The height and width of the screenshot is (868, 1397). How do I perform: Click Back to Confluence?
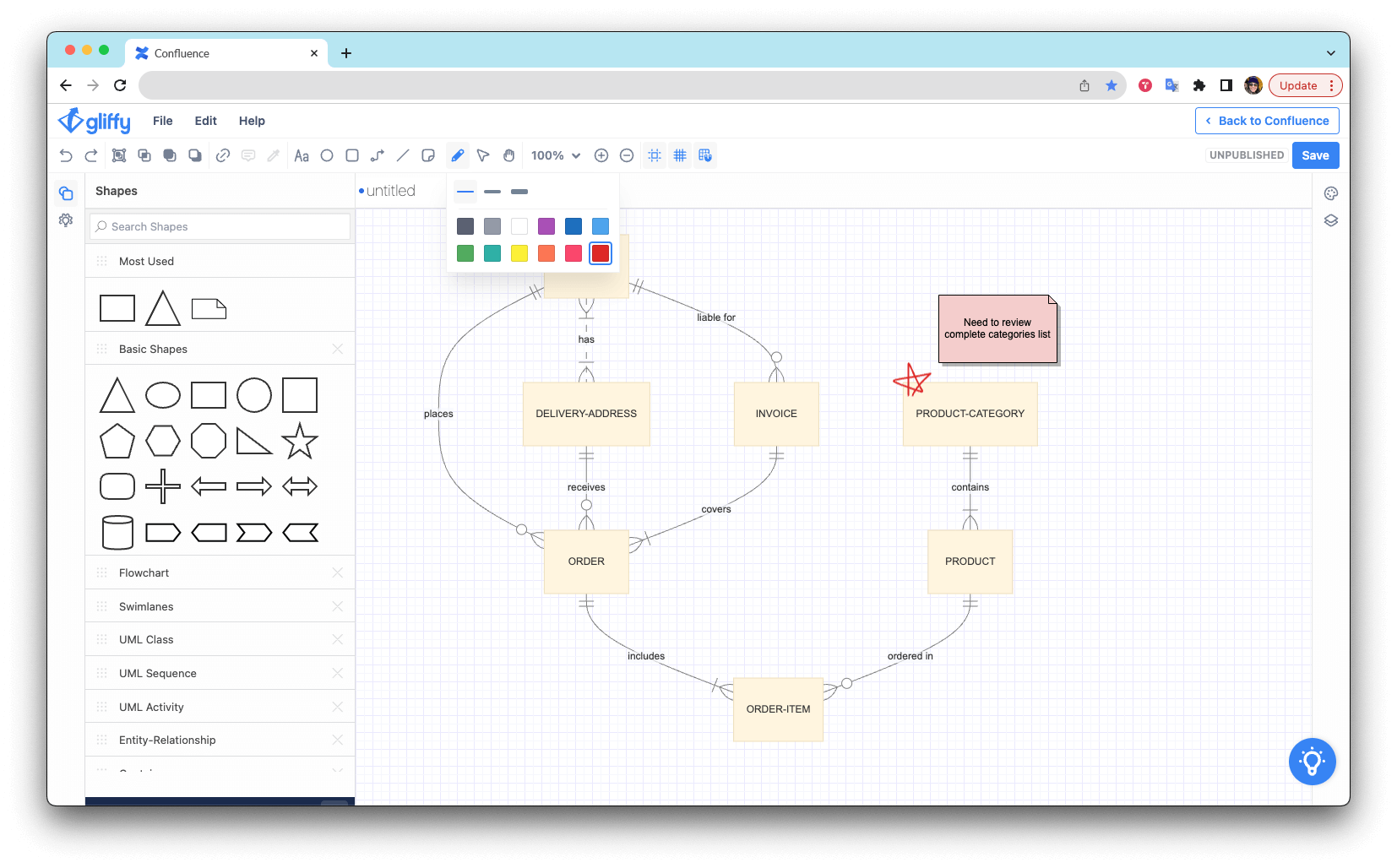tap(1266, 121)
